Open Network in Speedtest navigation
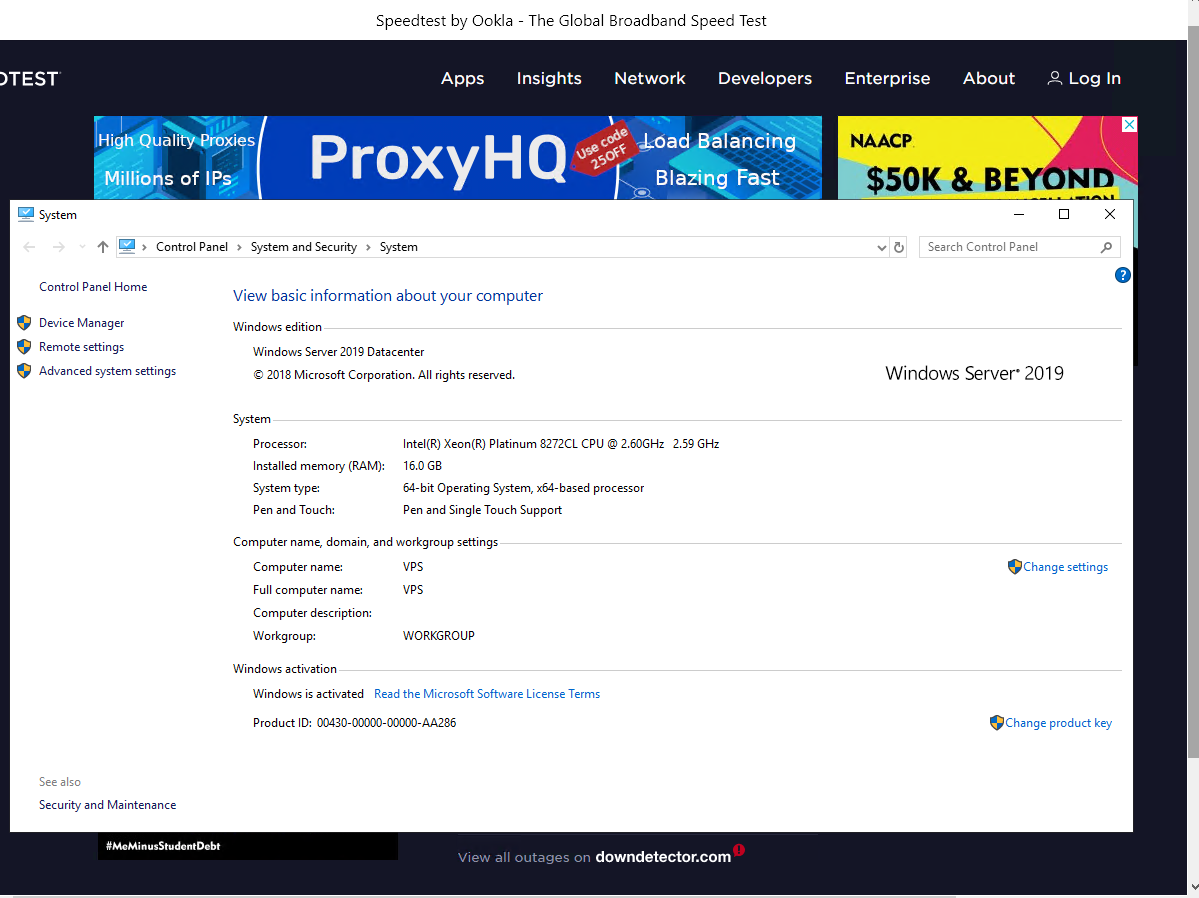1199x898 pixels. point(649,78)
